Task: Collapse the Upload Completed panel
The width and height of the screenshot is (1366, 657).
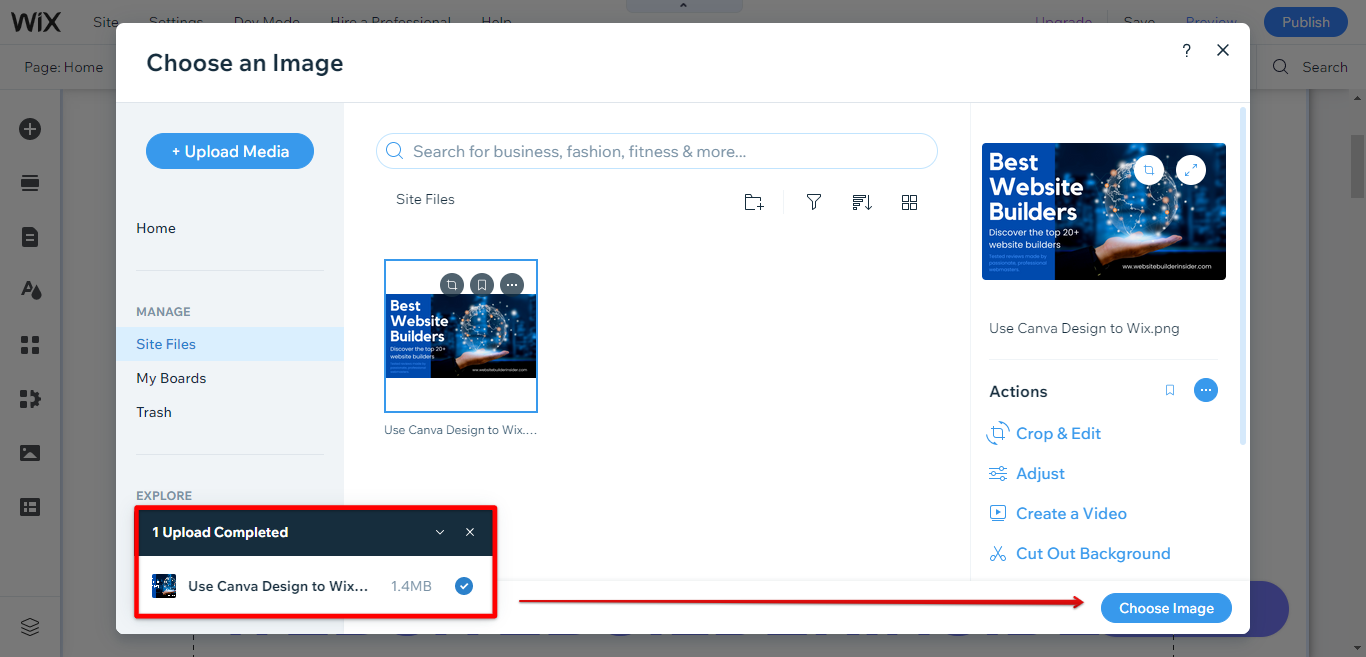Action: (440, 533)
